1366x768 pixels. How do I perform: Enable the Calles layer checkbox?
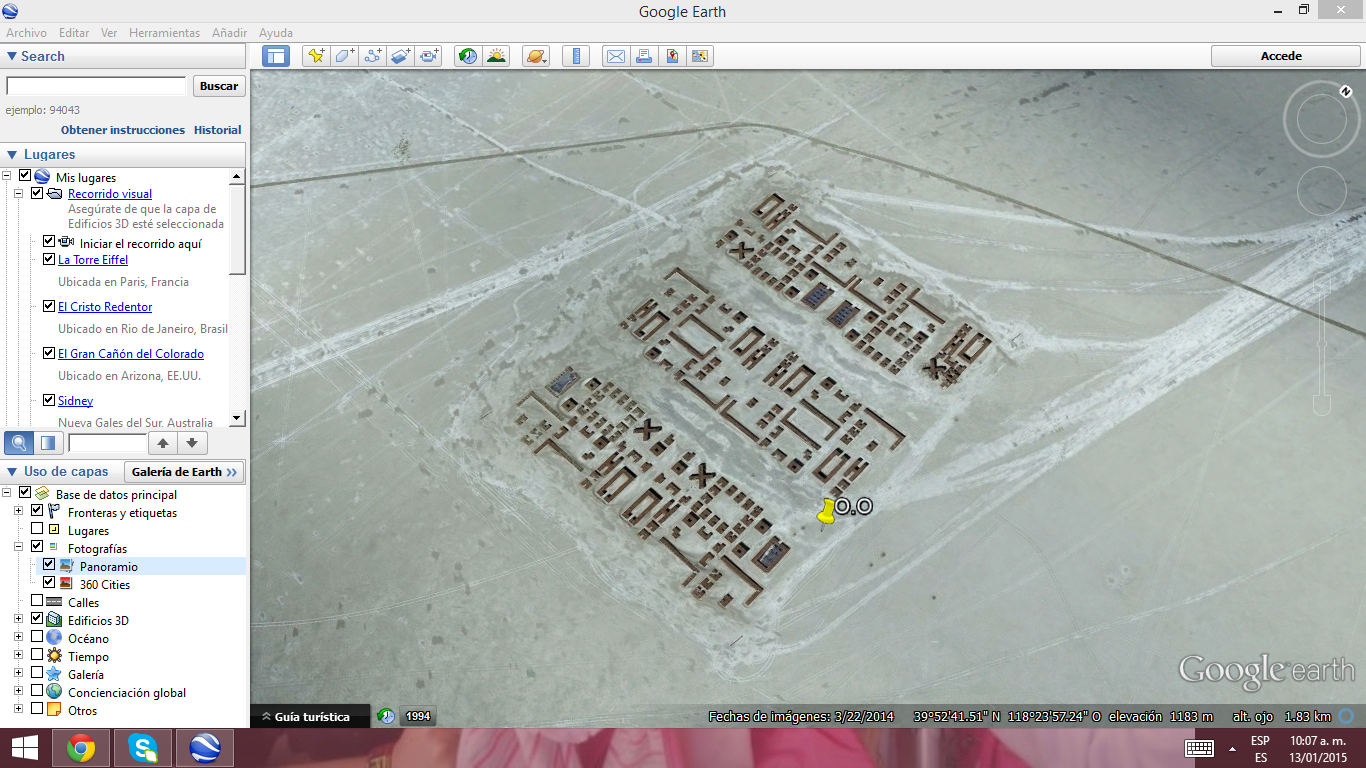point(37,601)
